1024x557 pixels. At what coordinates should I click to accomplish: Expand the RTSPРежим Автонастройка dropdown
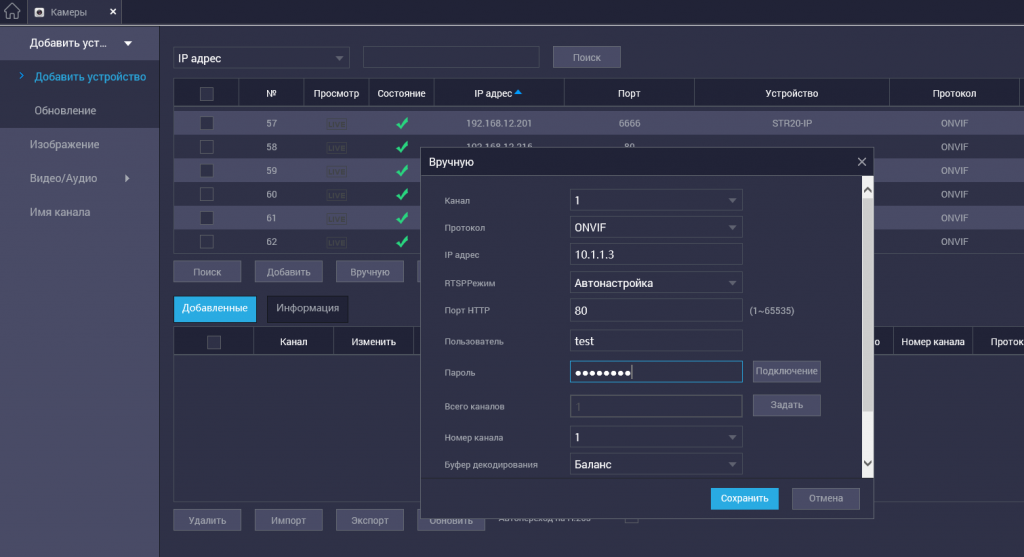[x=656, y=283]
